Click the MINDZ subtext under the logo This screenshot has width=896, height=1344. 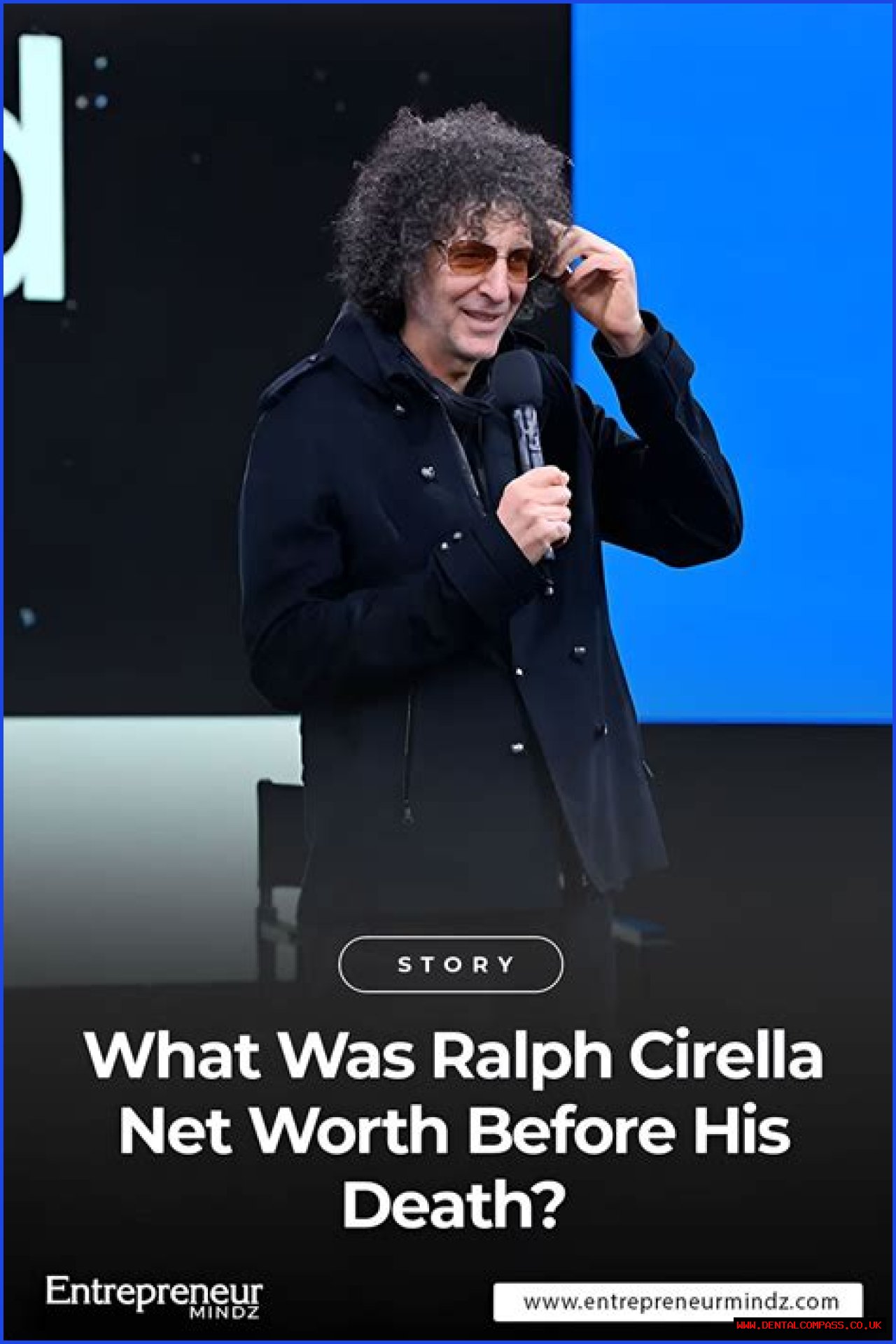click(224, 1313)
